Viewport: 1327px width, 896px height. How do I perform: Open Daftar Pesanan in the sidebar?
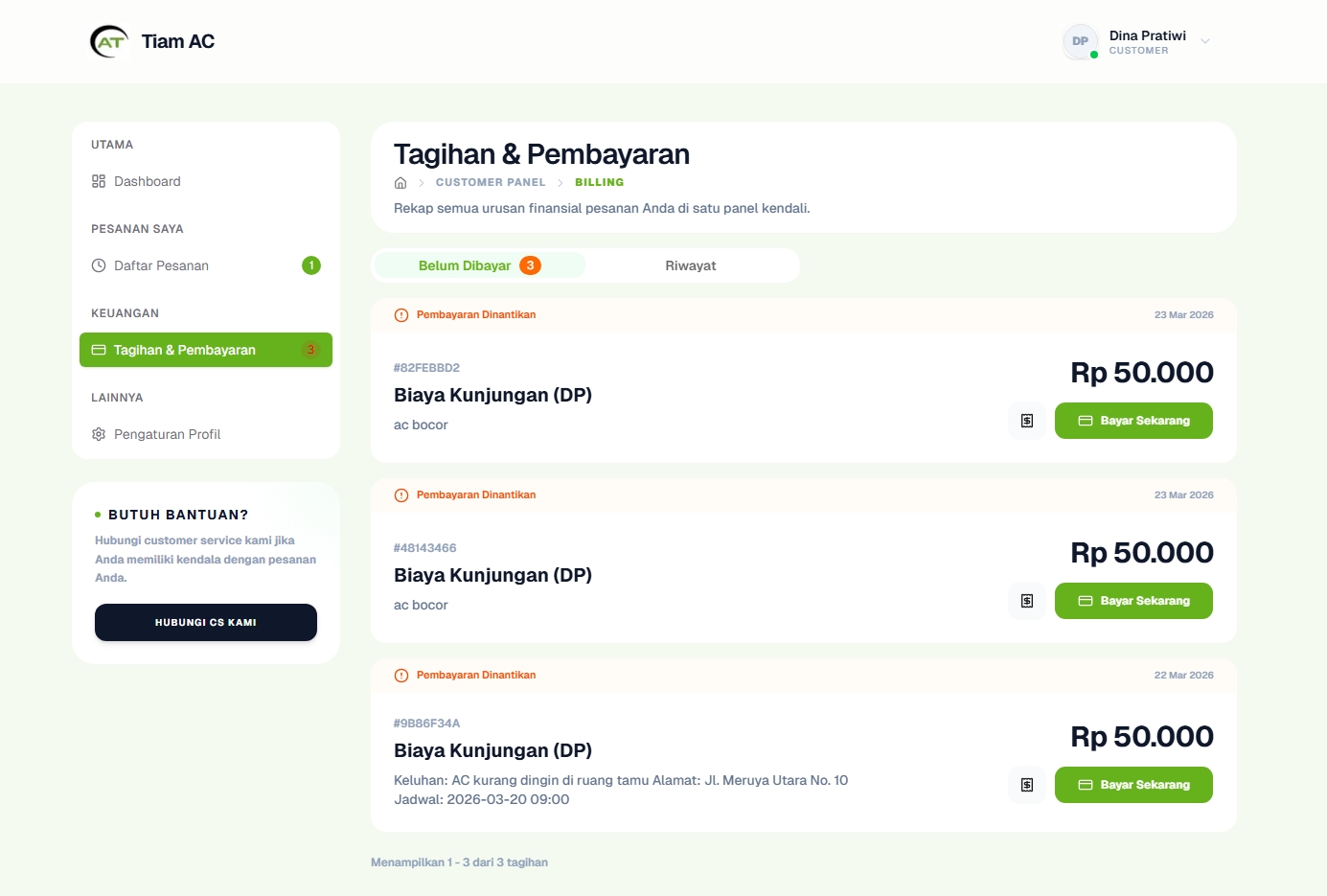pyautogui.click(x=161, y=265)
